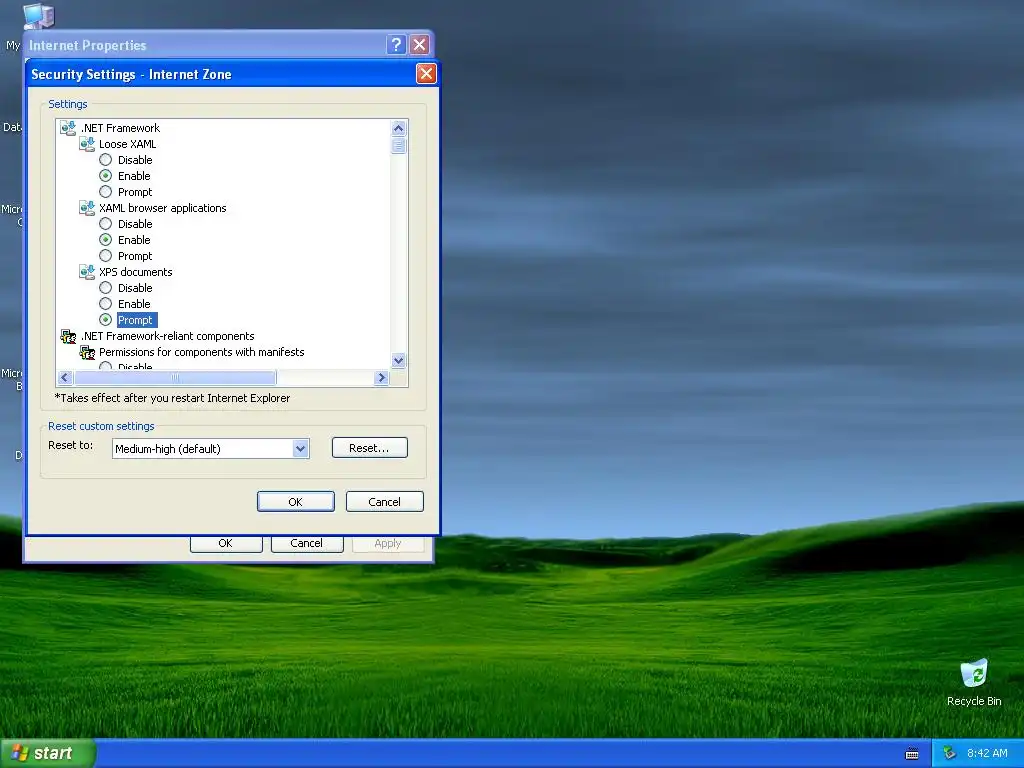This screenshot has height=768, width=1024.
Task: Open the Reset to Medium-high dropdown
Action: click(x=300, y=449)
